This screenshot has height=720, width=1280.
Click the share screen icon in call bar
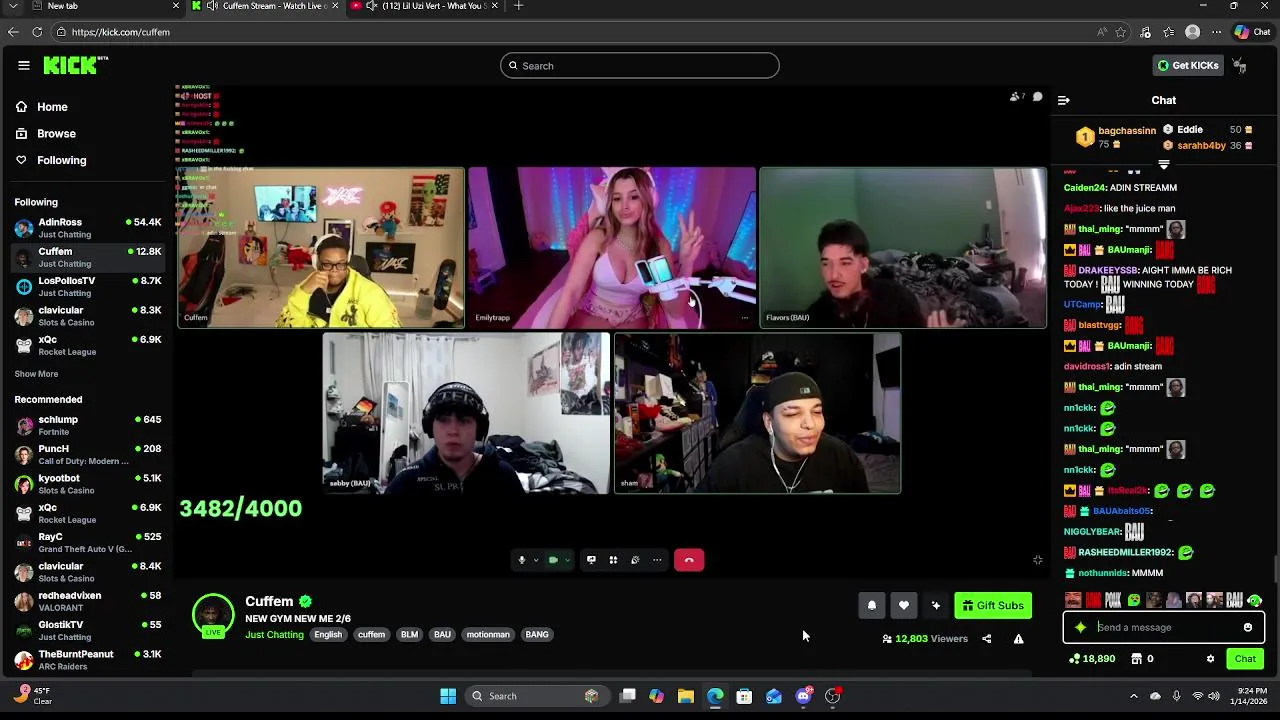pyautogui.click(x=591, y=560)
